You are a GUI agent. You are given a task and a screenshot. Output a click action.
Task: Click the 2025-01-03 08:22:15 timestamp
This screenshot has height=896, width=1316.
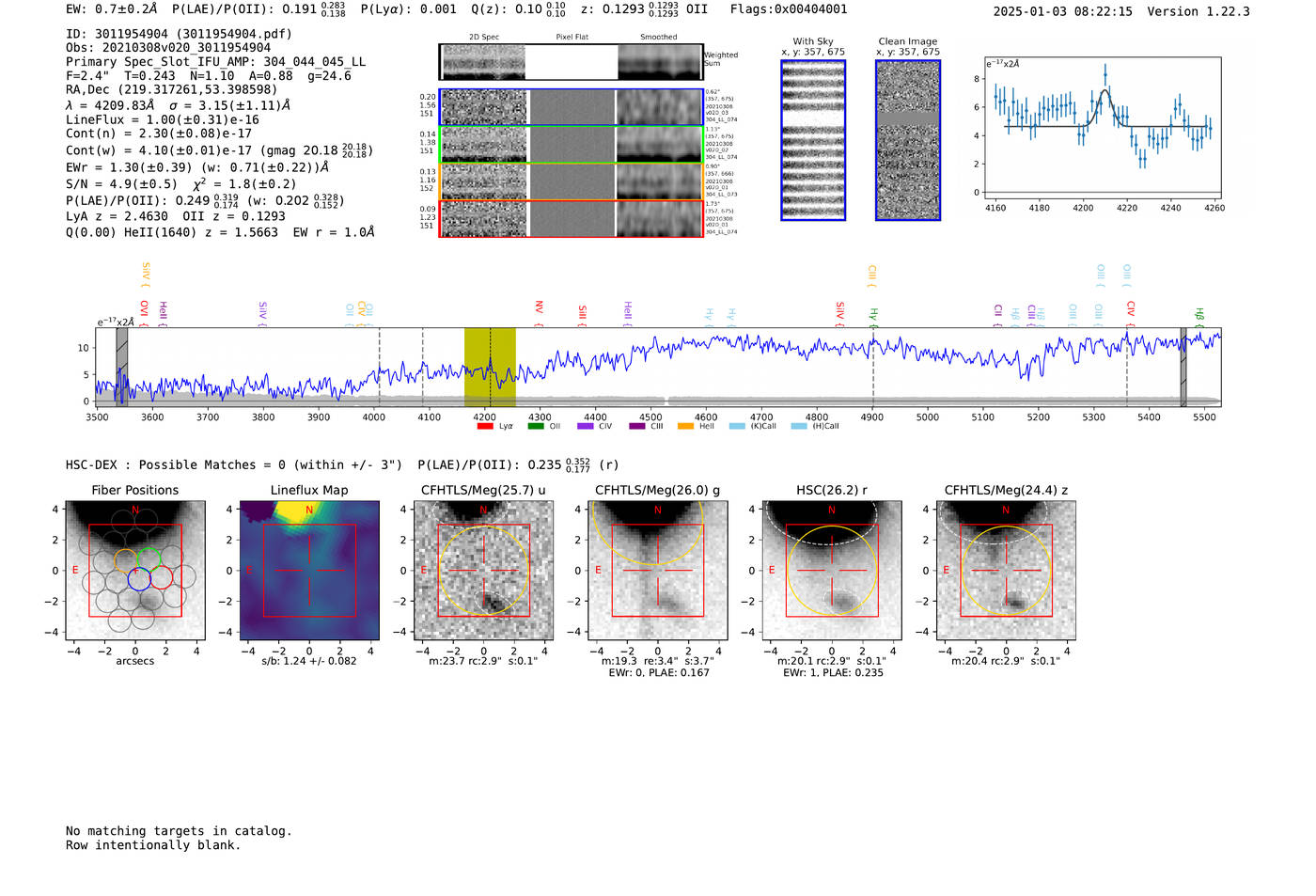pos(1063,11)
